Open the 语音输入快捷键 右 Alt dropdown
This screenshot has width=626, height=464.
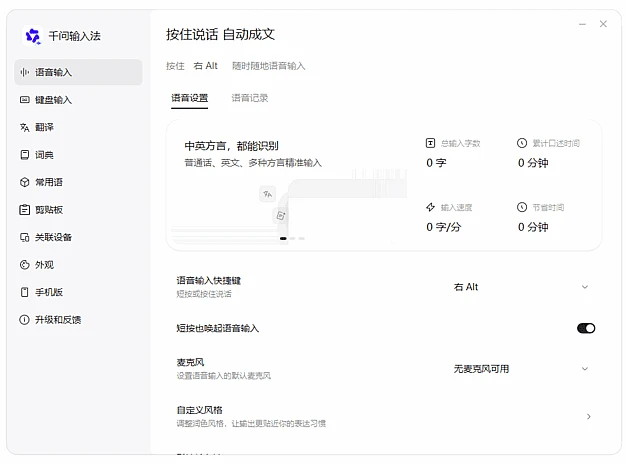pos(521,287)
